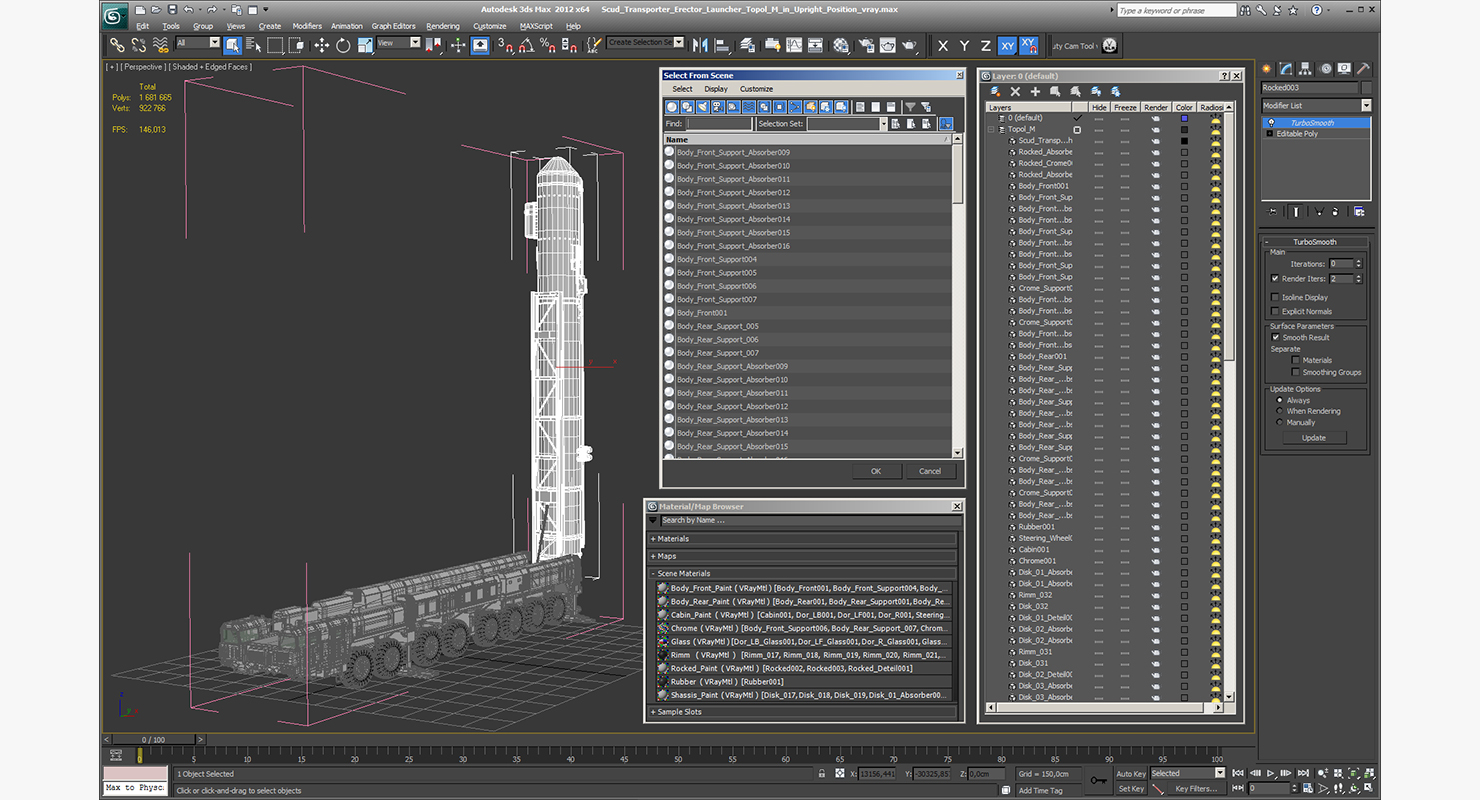Image resolution: width=1480 pixels, height=800 pixels.
Task: Toggle the Angle Snap tool
Action: (x=526, y=45)
